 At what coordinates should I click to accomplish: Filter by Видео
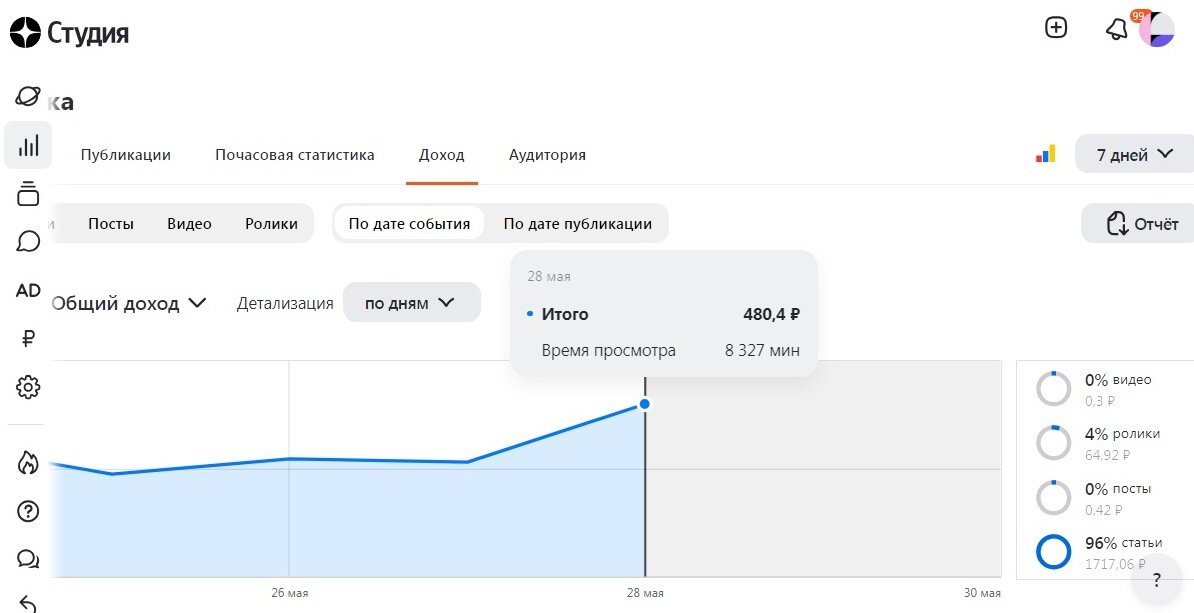coord(190,224)
